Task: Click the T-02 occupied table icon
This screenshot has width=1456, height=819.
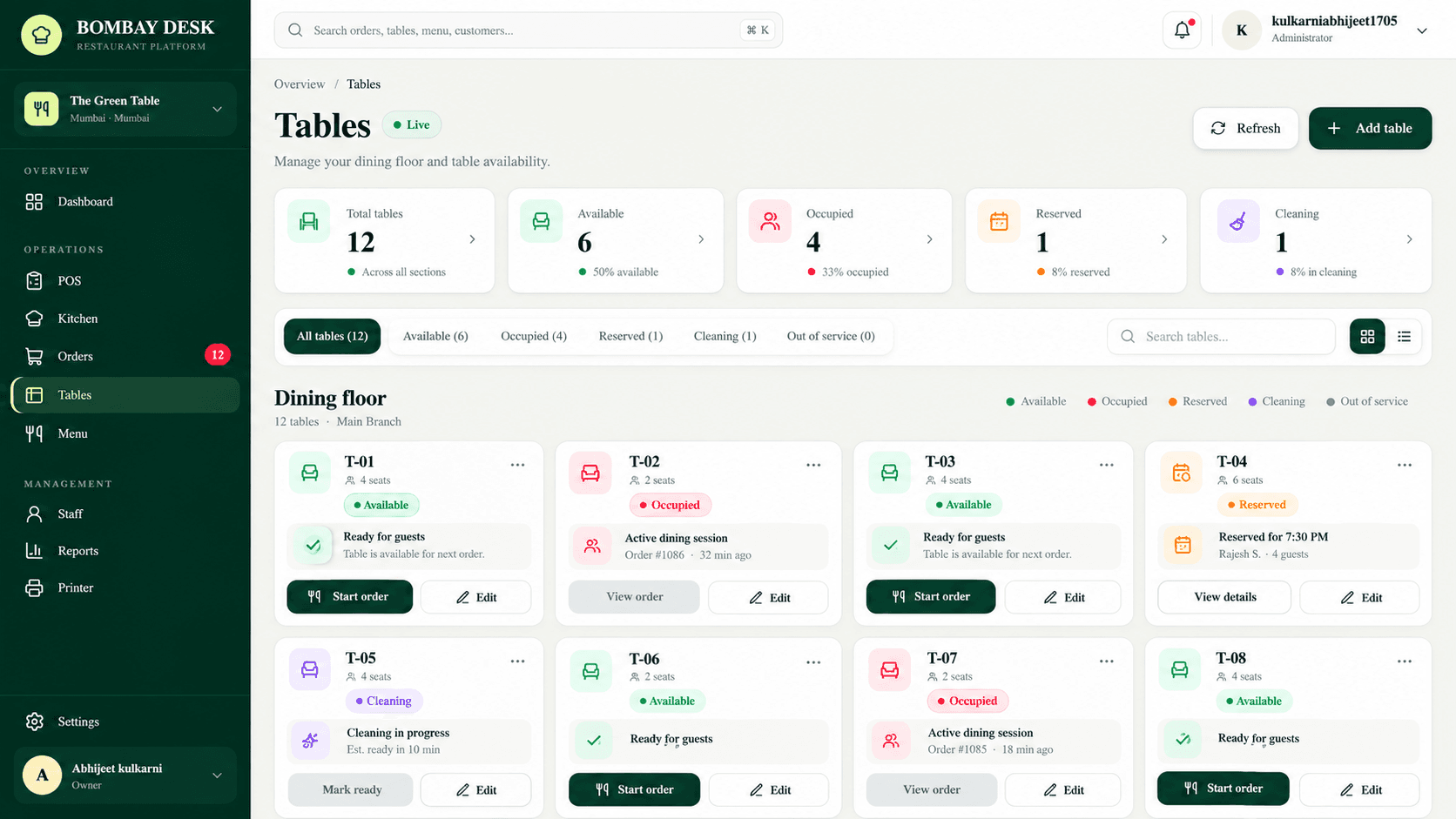Action: pyautogui.click(x=590, y=473)
